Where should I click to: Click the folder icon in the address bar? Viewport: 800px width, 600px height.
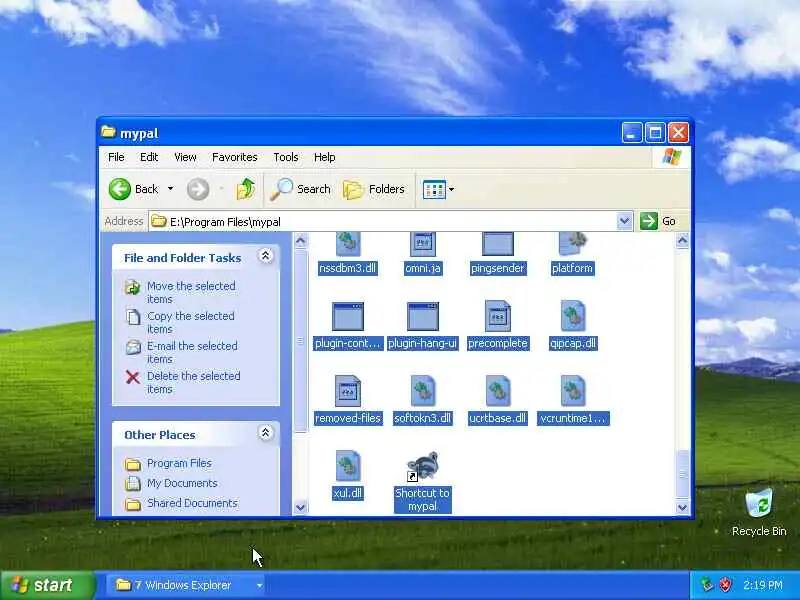point(159,221)
